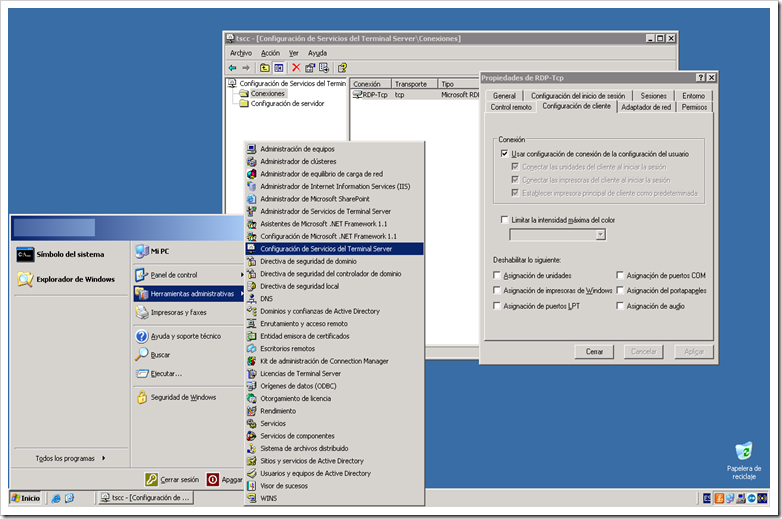Check Asignación de unidades
Viewport: 782px width, 519px height.
(497, 275)
